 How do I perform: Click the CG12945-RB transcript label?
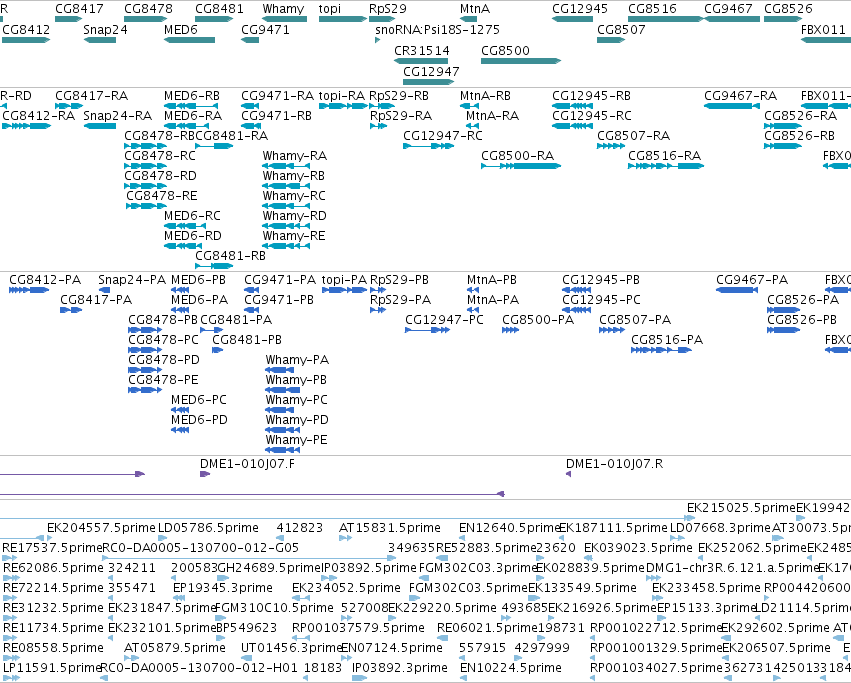pyautogui.click(x=592, y=96)
